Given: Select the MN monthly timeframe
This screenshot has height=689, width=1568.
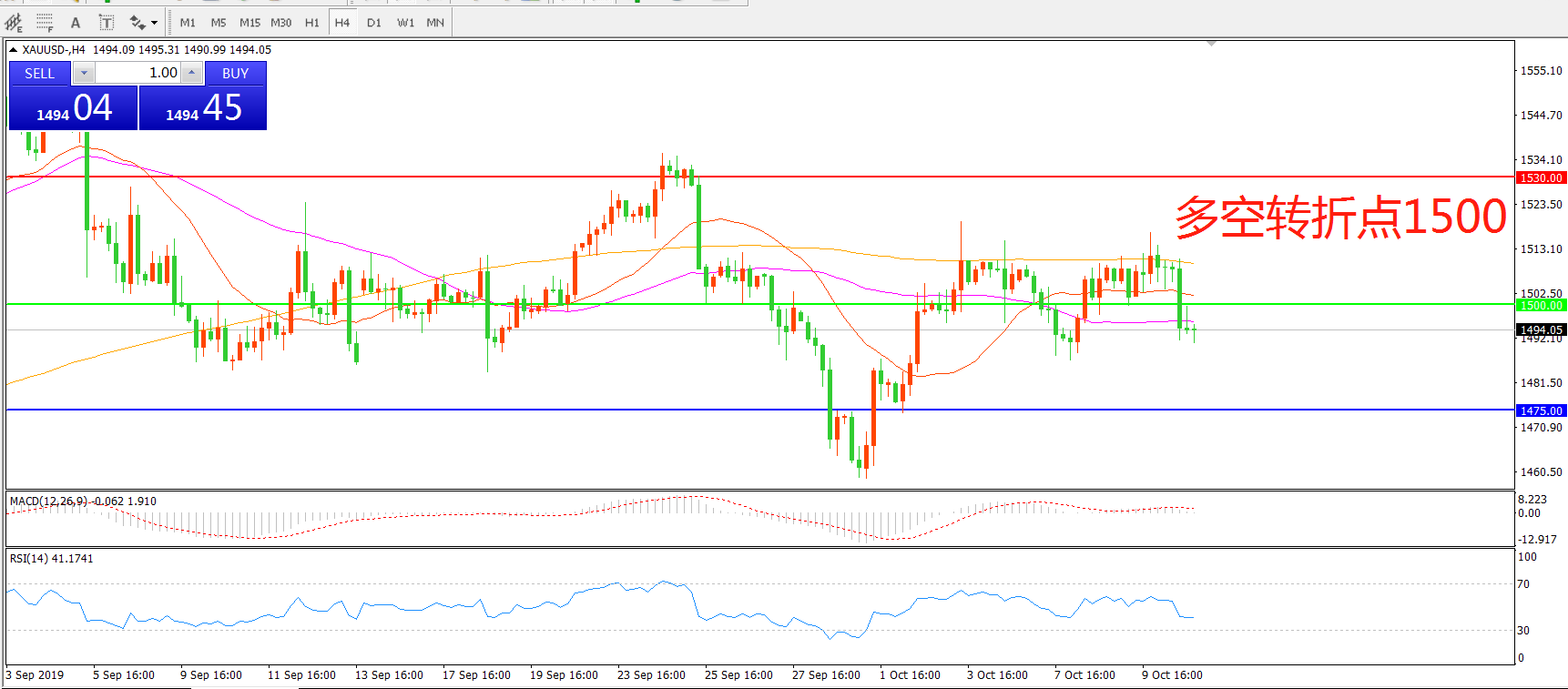Looking at the screenshot, I should point(435,23).
